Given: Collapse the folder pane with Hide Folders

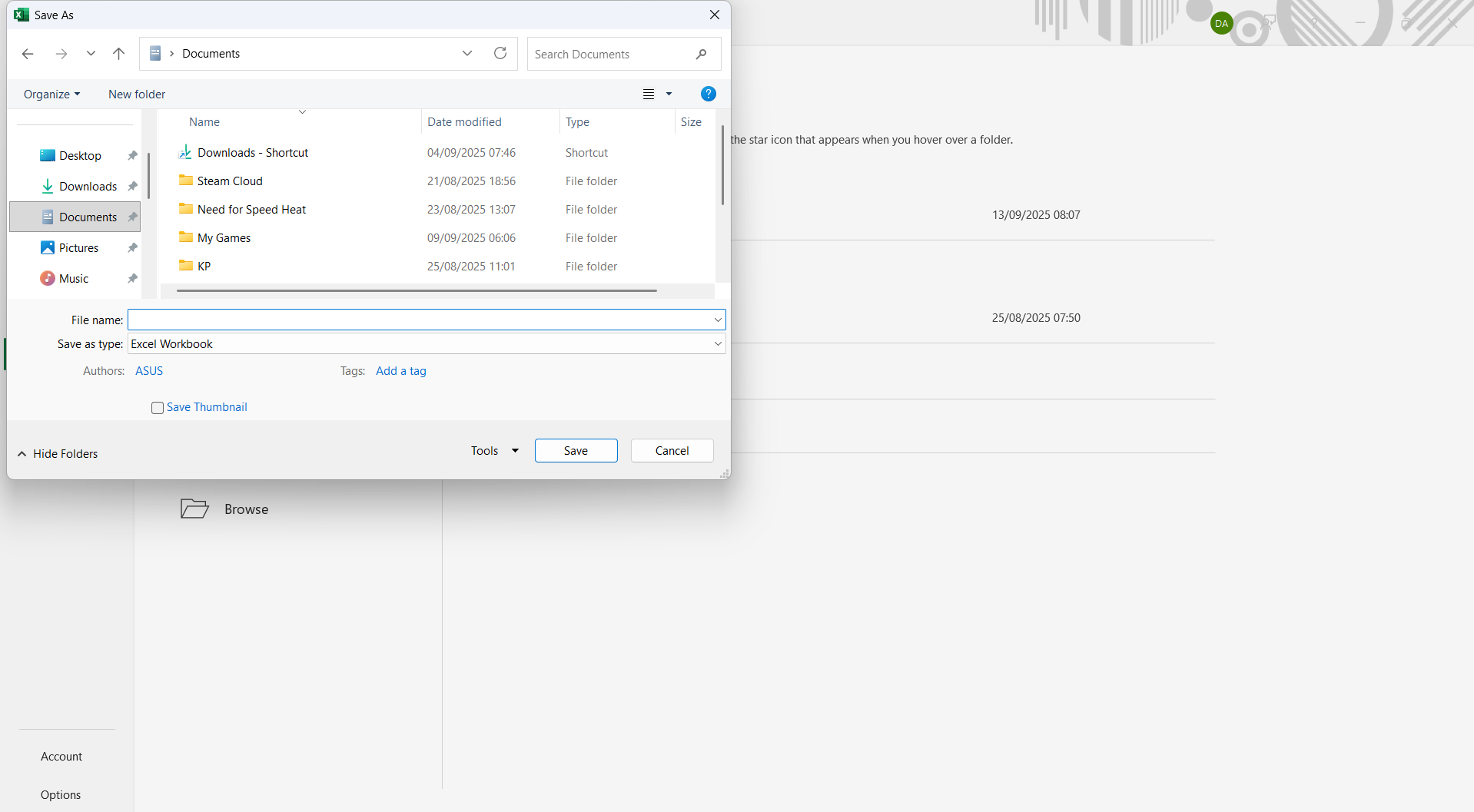Looking at the screenshot, I should pyautogui.click(x=58, y=454).
